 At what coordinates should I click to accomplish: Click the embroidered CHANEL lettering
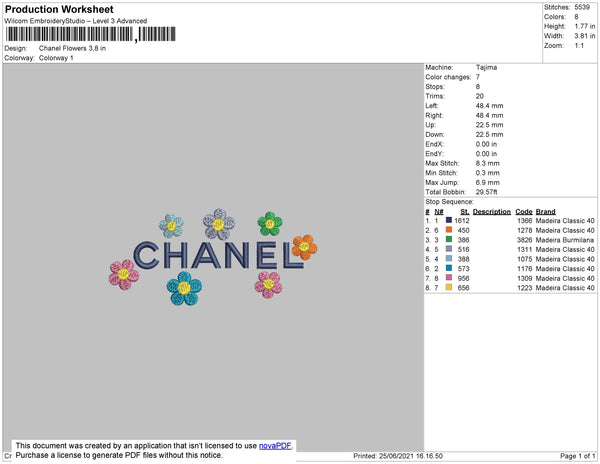click(x=219, y=255)
